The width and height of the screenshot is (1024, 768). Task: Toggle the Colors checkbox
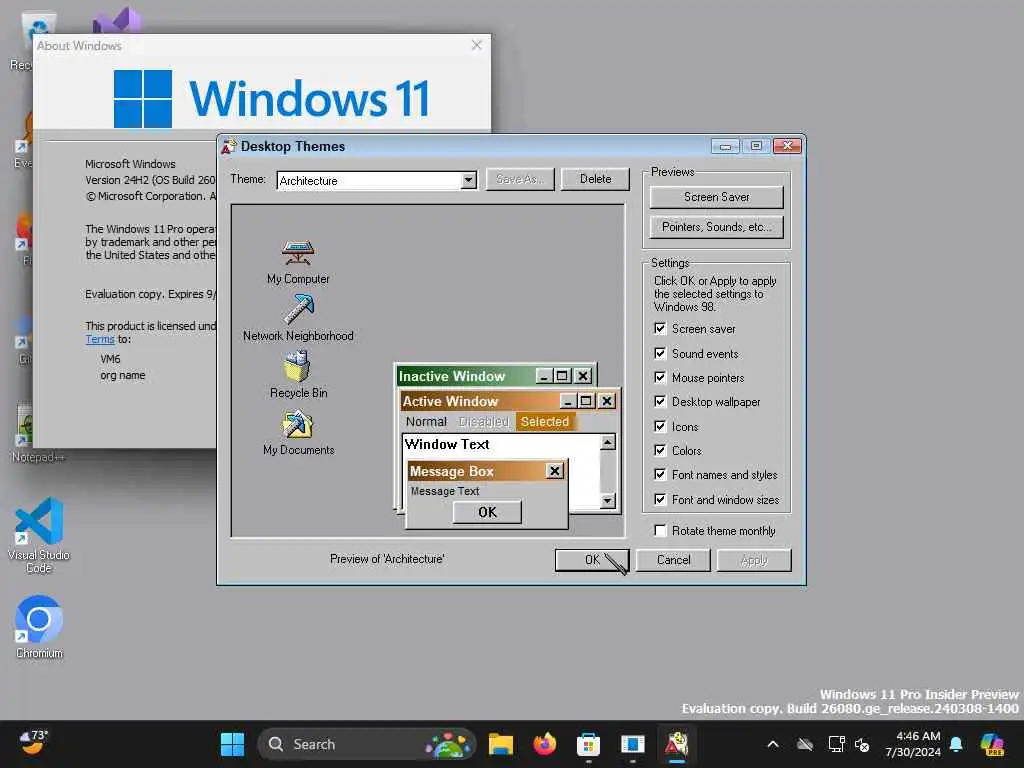tap(660, 451)
